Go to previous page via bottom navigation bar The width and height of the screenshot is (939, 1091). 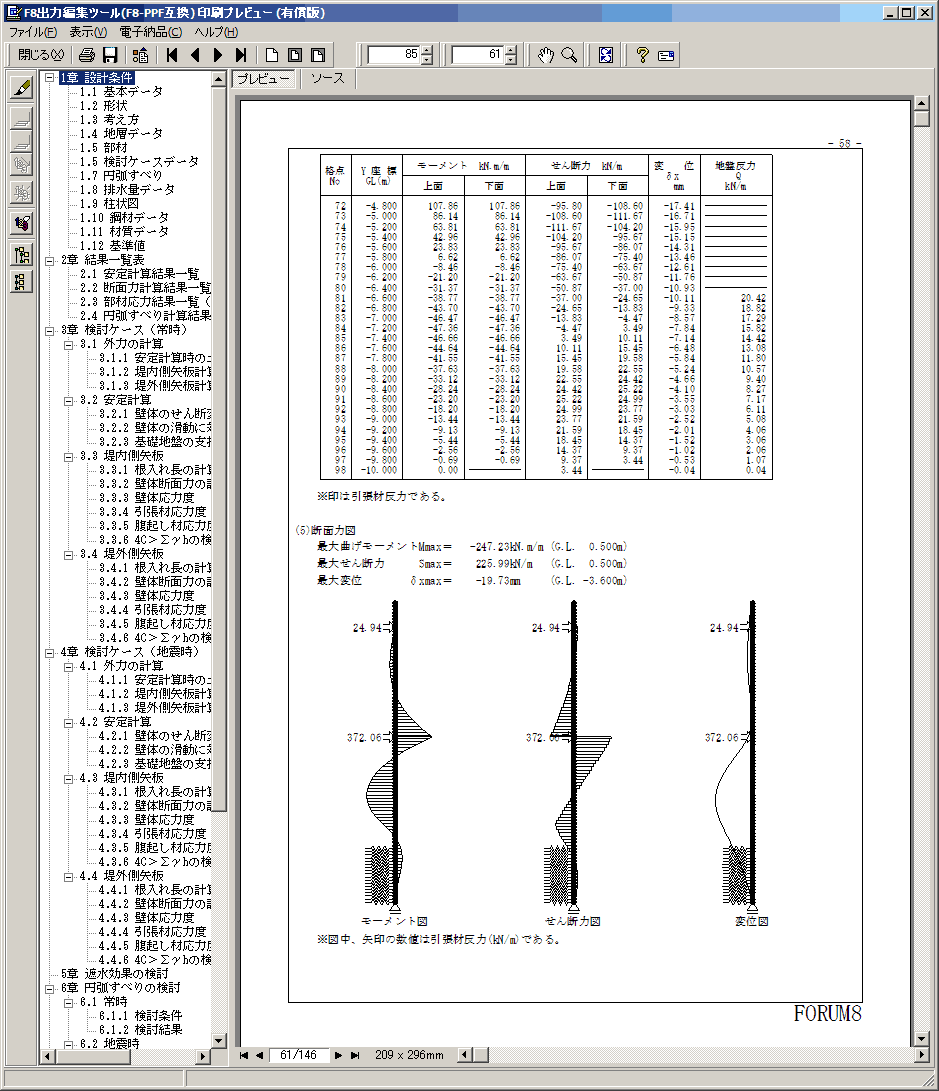[x=259, y=1056]
